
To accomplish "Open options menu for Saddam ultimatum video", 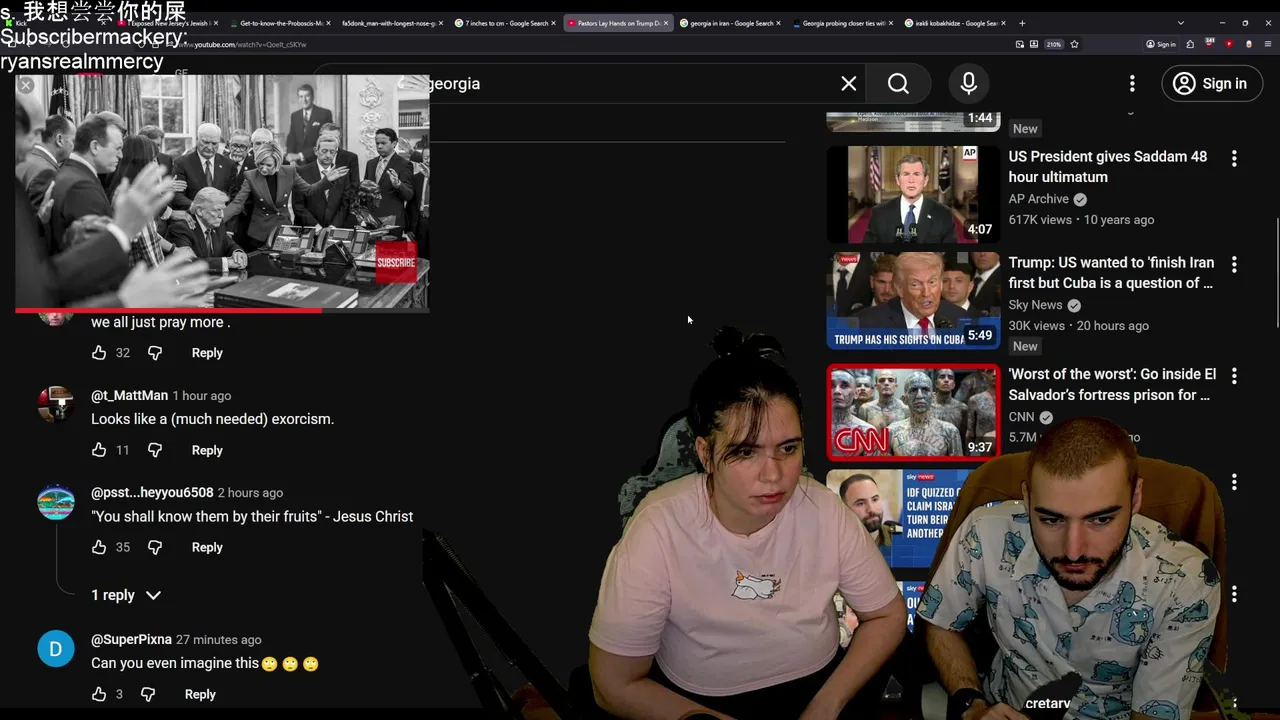I will pyautogui.click(x=1234, y=158).
